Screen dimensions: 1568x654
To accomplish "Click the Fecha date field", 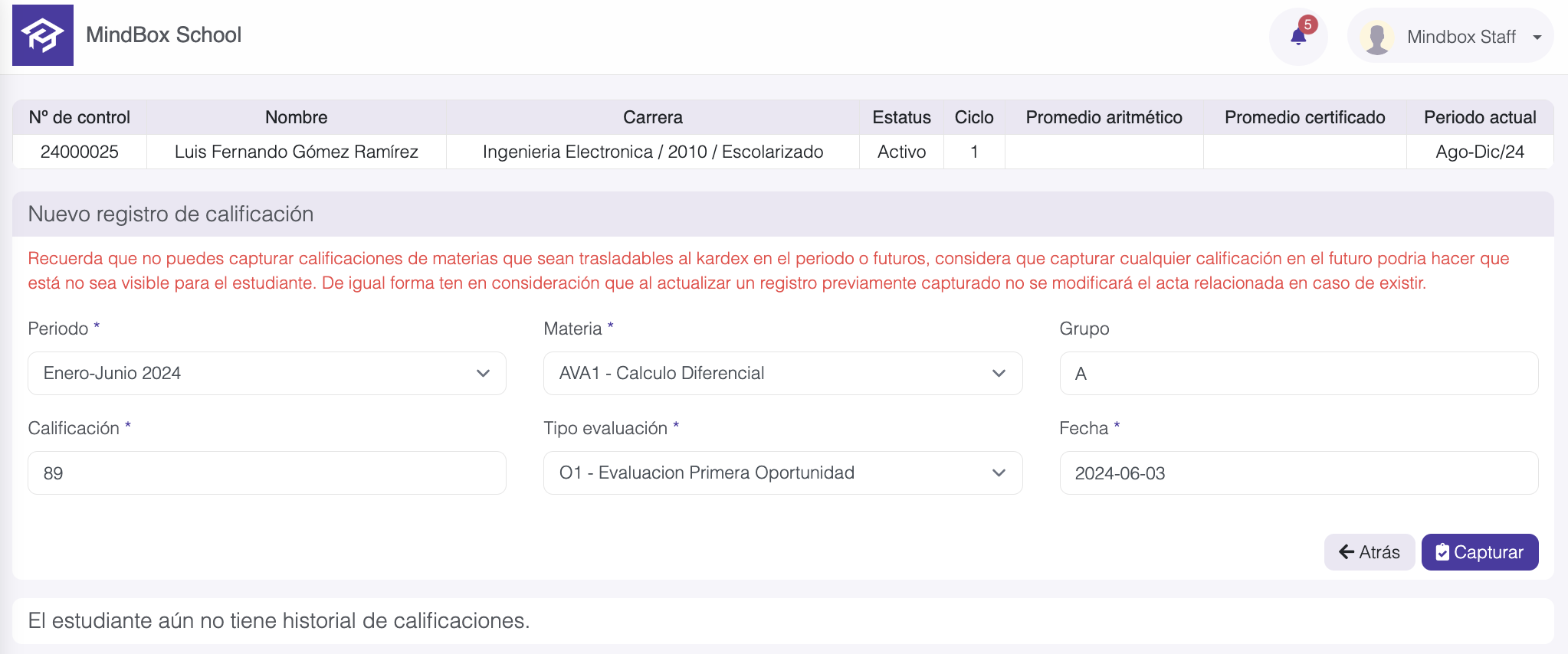I will [1298, 473].
